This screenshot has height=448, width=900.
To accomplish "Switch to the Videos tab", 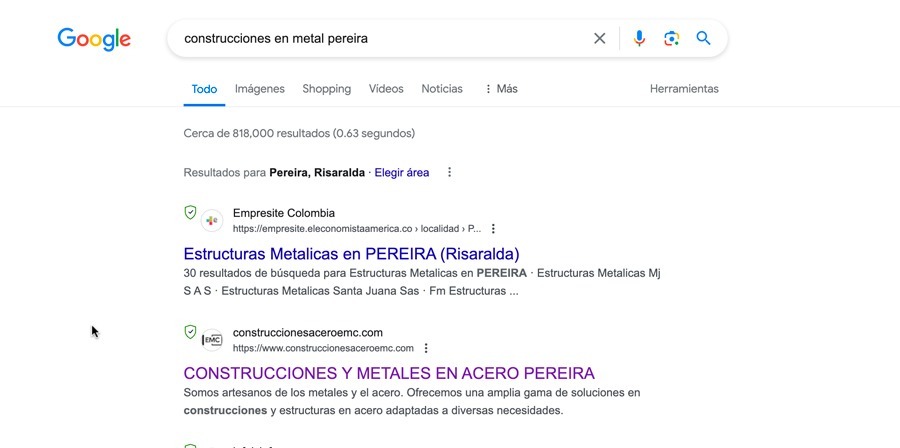I will click(386, 89).
